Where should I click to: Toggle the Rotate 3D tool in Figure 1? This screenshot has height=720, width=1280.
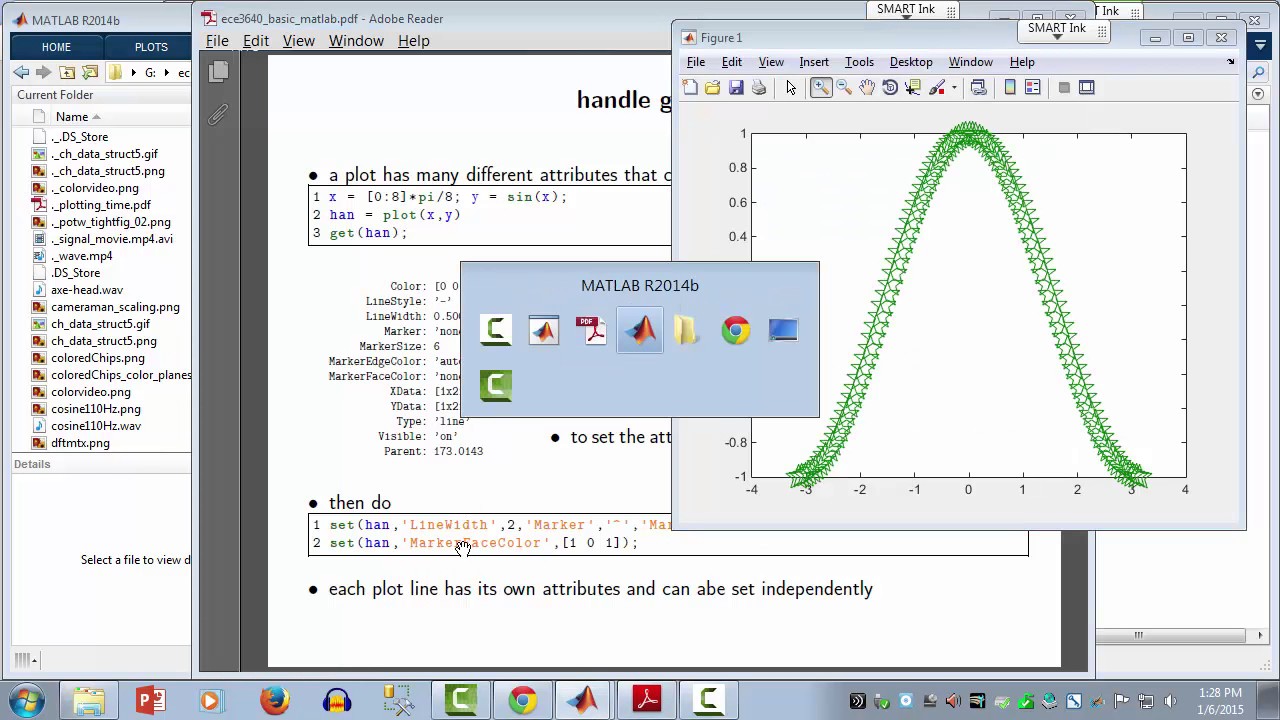890,88
